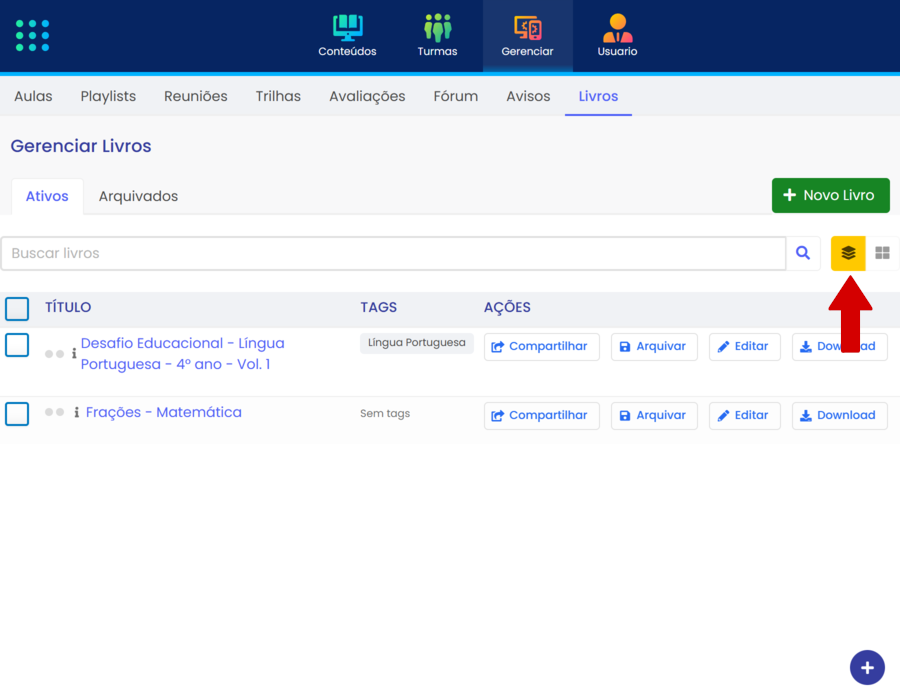
Task: Switch to stacked list view
Action: point(848,254)
